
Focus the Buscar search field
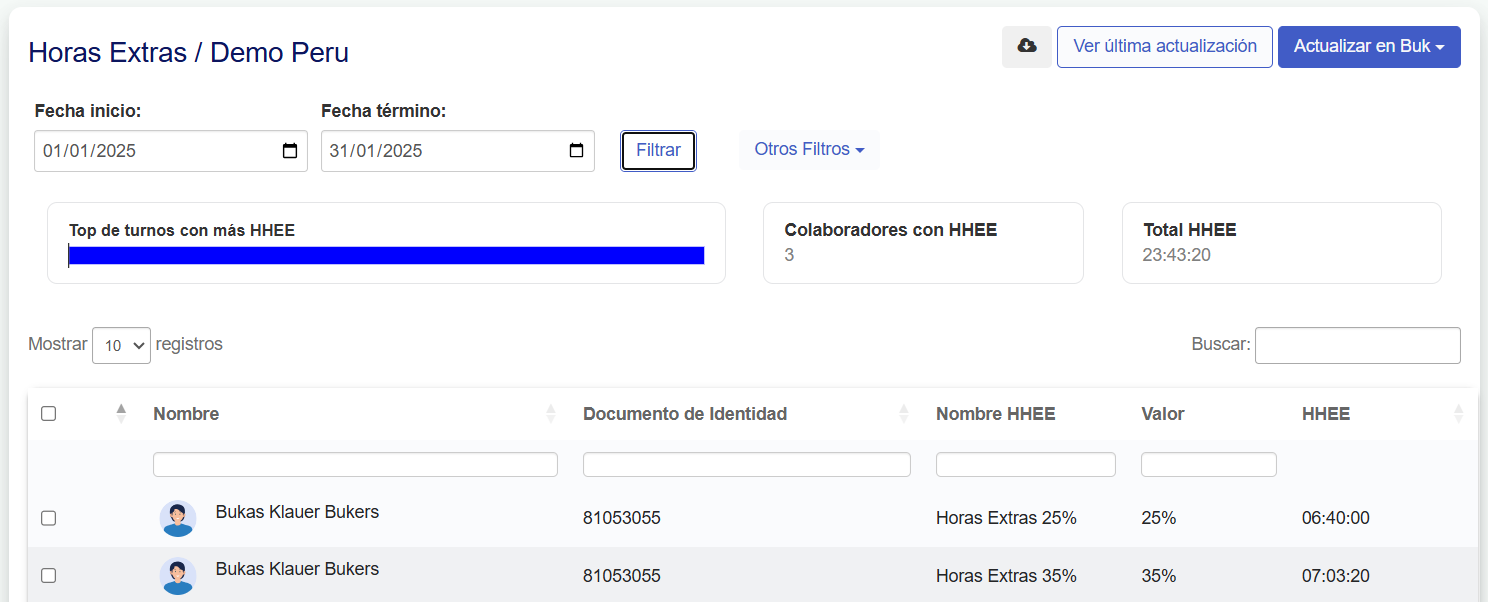tap(1357, 345)
